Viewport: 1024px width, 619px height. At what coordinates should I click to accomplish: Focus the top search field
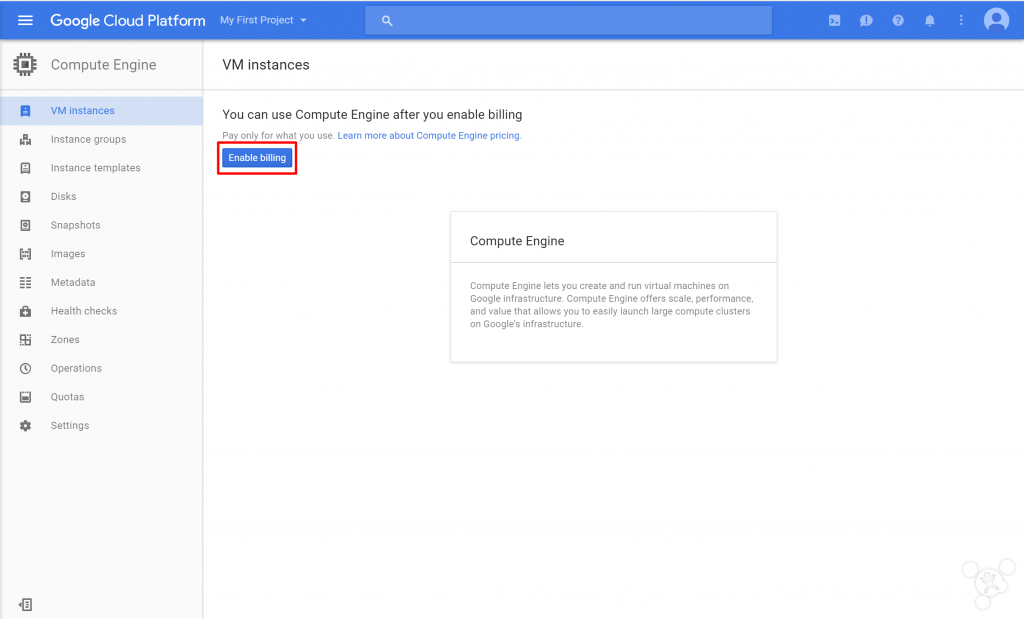click(x=568, y=21)
